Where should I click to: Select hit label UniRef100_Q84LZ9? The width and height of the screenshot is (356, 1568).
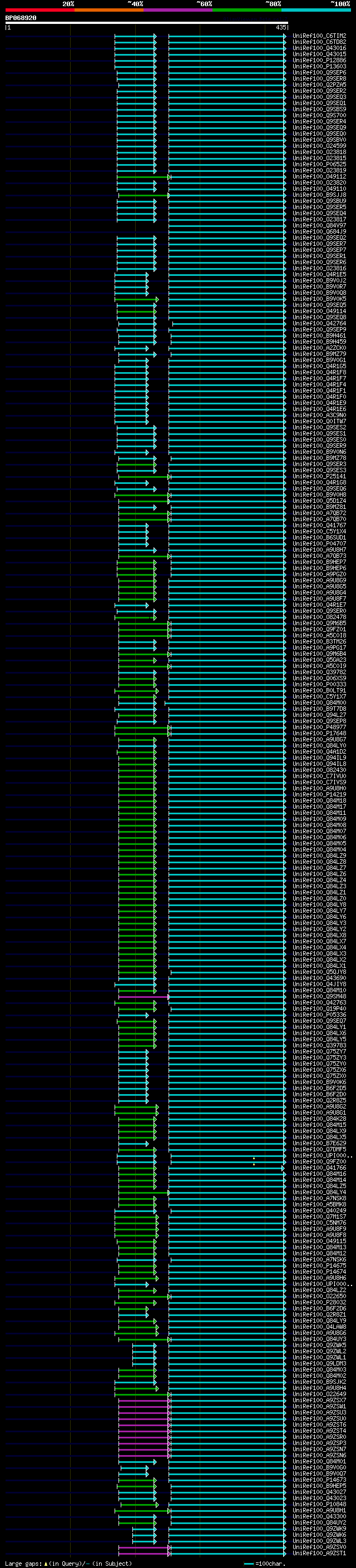tap(319, 856)
